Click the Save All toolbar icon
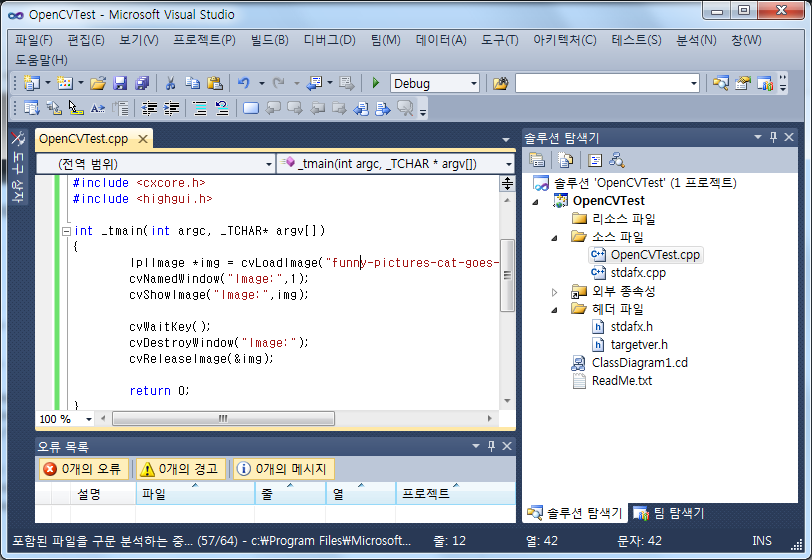The image size is (812, 560). [141, 83]
